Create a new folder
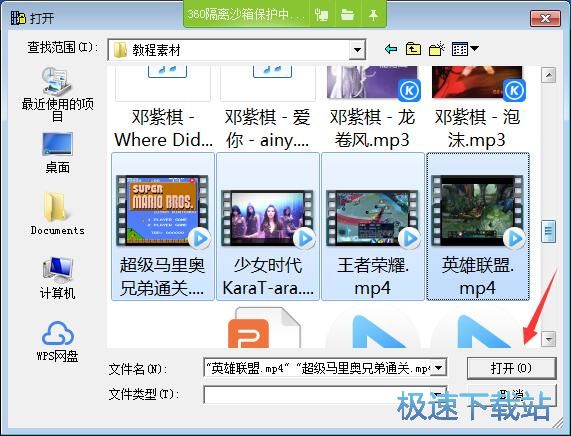The height and width of the screenshot is (436, 571). tap(437, 49)
